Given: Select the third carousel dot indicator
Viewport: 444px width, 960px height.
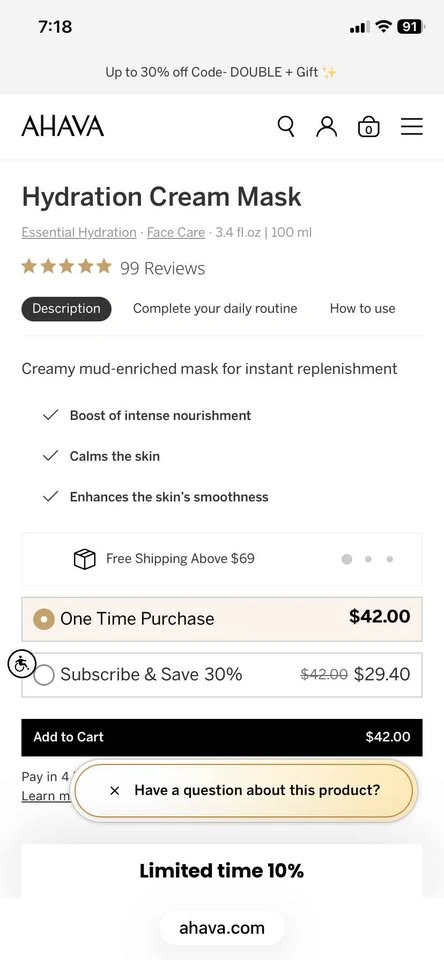Looking at the screenshot, I should point(389,559).
